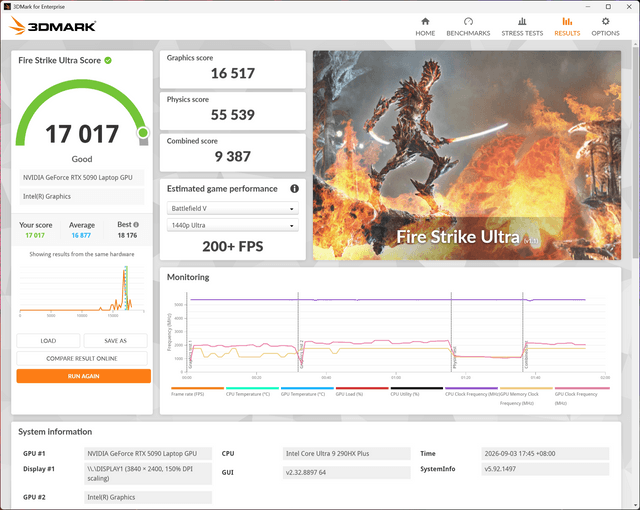Click the Time value 2026-09-03 17:45
The image size is (640, 510).
545,454
